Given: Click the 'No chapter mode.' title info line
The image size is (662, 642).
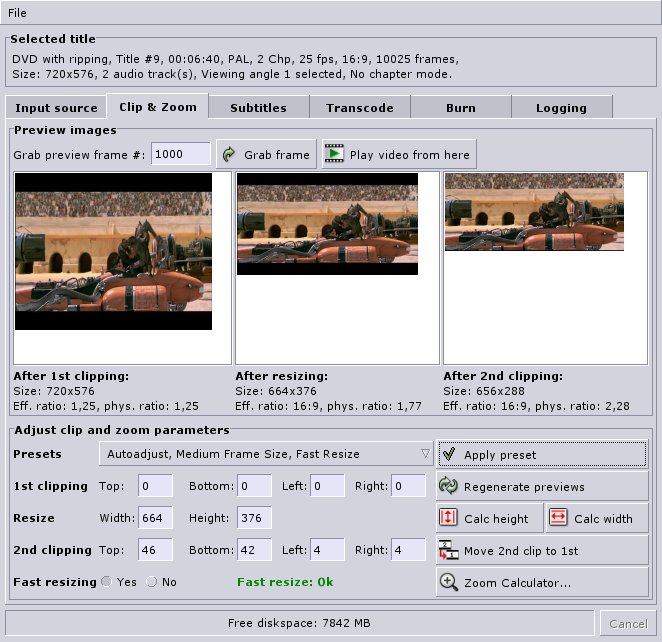Looking at the screenshot, I should (x=401, y=74).
